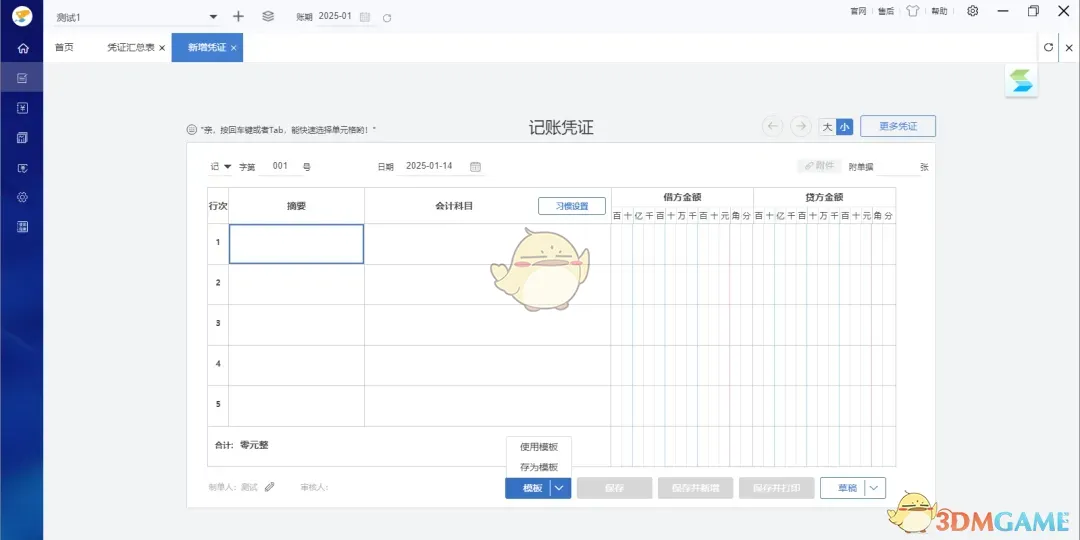The image size is (1080, 540).
Task: Click the refresh icon beside 账期
Action: 387,18
